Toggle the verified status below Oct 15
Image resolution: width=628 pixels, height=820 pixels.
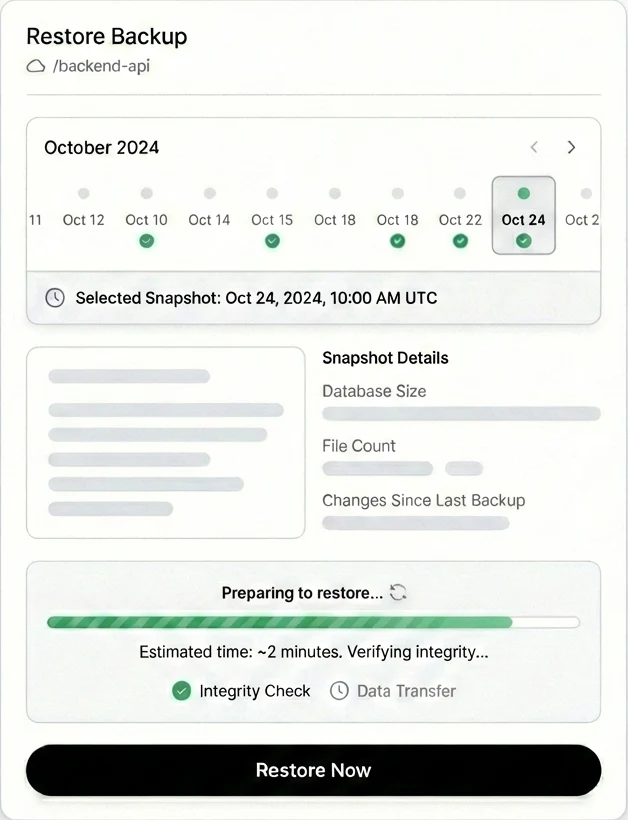(x=271, y=241)
